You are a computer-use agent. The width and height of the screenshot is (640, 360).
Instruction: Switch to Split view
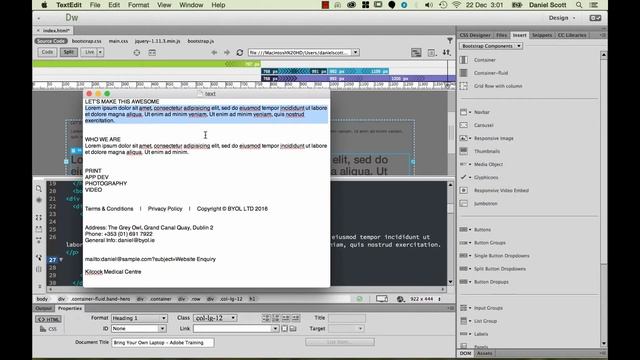pos(69,52)
